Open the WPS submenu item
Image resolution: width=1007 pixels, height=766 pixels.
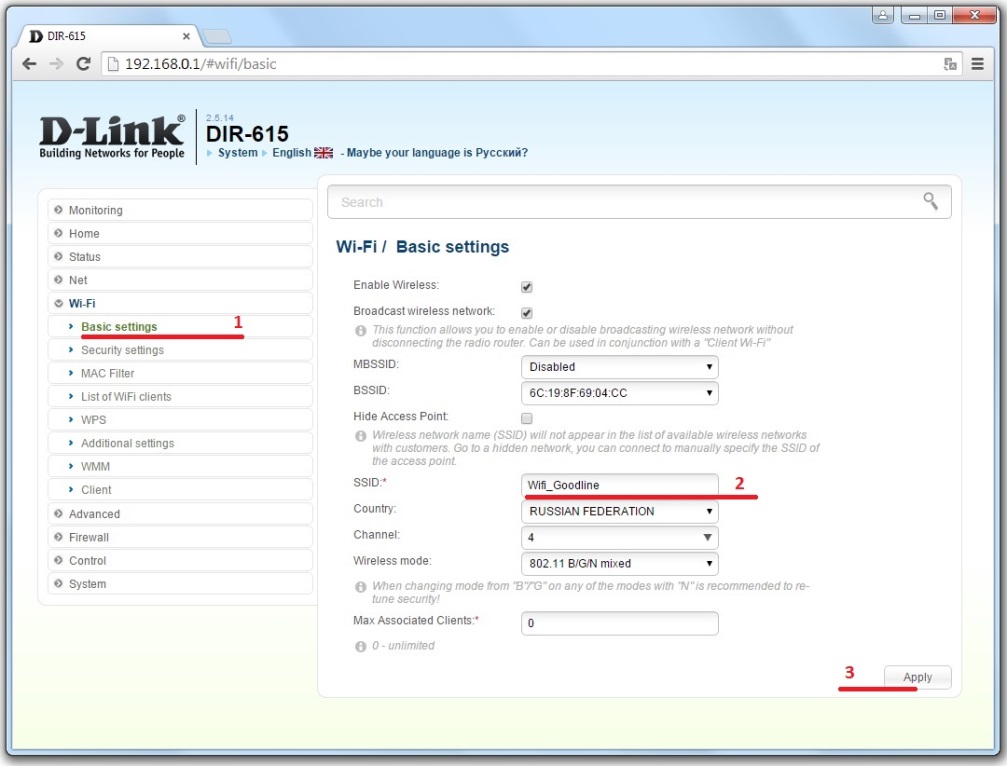point(180,420)
